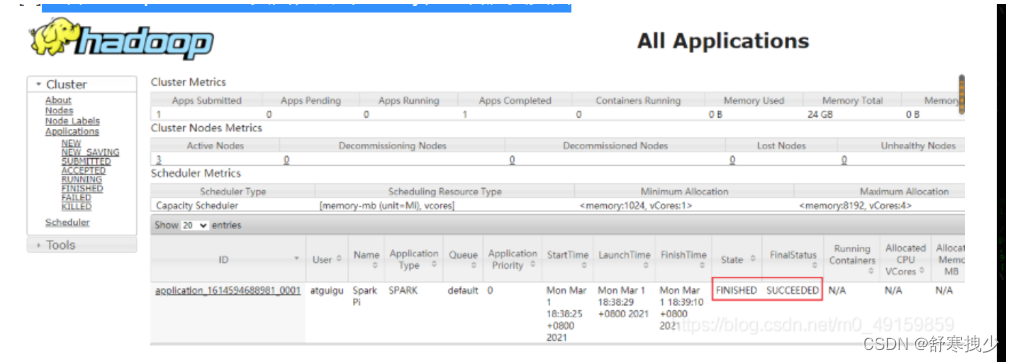Select the default queue cell
The image size is (1015, 362).
point(463,290)
